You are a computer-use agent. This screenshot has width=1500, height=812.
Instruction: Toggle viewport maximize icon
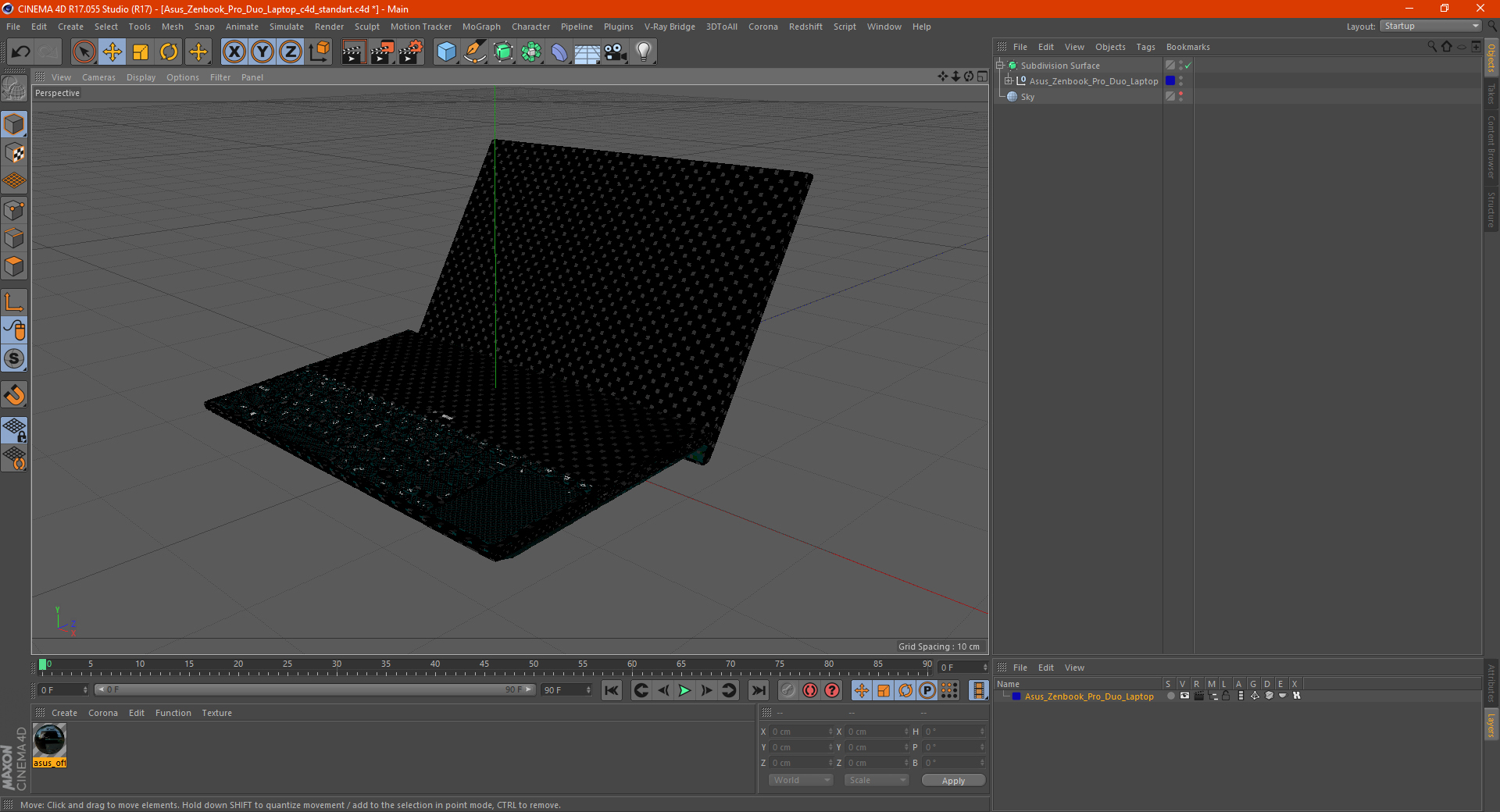tap(982, 77)
